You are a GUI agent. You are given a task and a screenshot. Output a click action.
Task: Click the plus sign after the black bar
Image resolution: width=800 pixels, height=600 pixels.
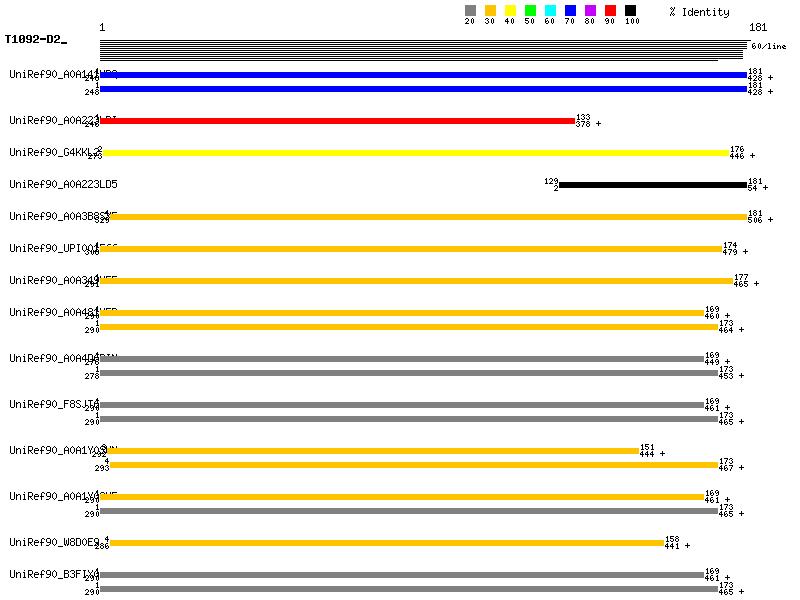click(x=766, y=188)
